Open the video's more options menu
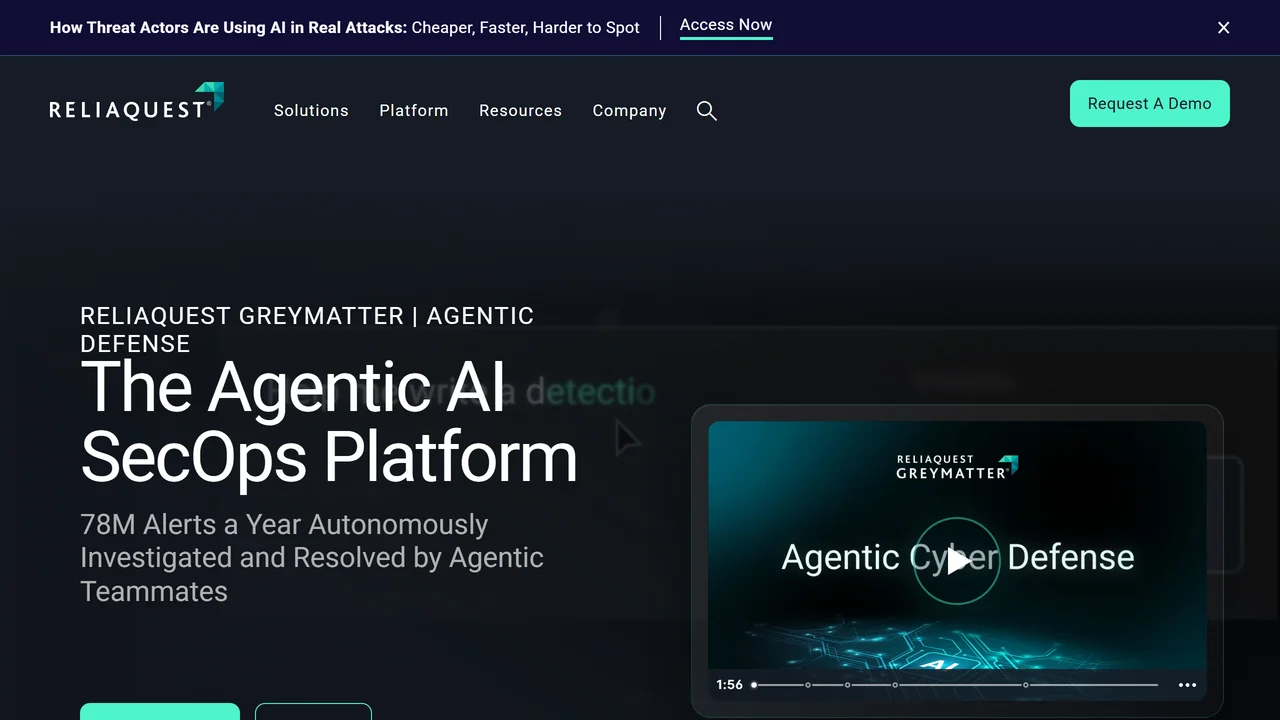Image resolution: width=1280 pixels, height=720 pixels. [x=1187, y=685]
